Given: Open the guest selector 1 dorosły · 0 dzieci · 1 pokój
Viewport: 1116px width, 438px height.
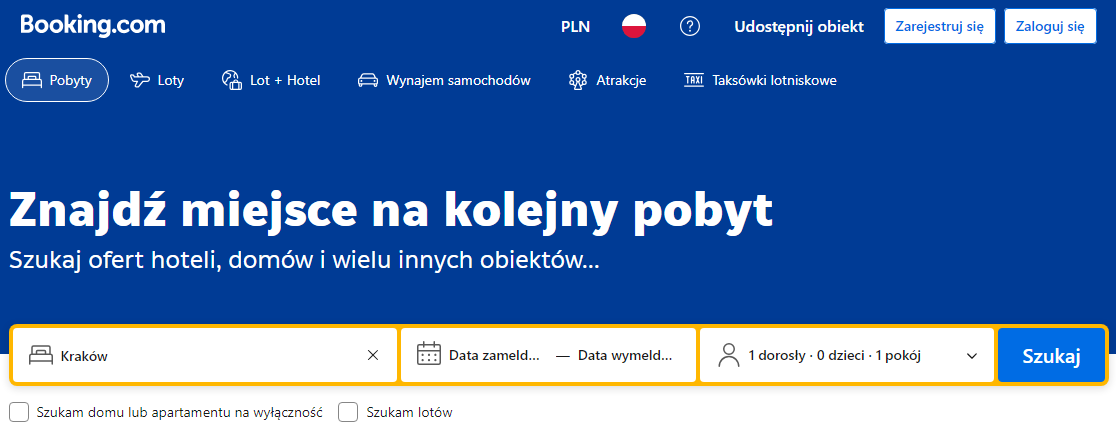Looking at the screenshot, I should tap(847, 355).
